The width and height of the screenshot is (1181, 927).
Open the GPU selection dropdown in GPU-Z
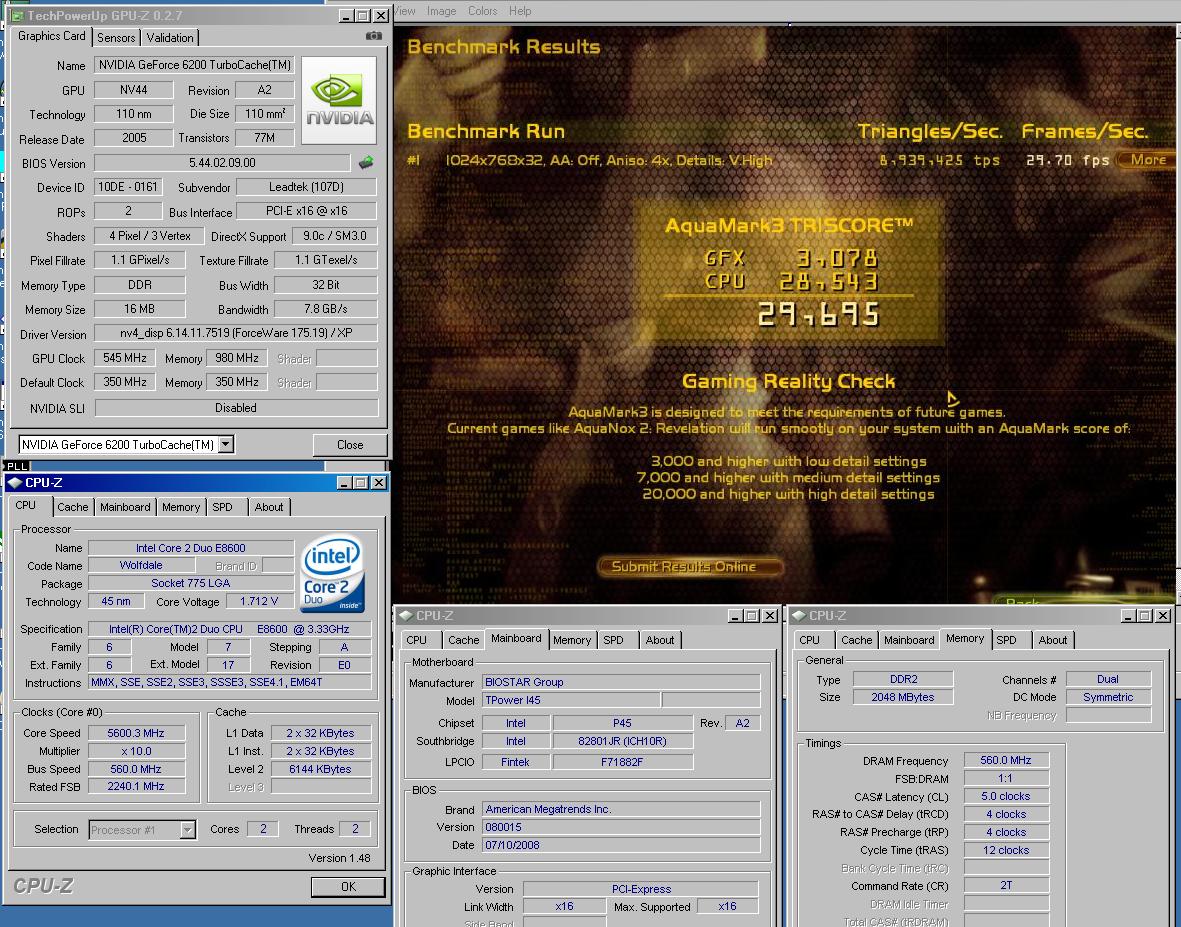click(x=225, y=444)
